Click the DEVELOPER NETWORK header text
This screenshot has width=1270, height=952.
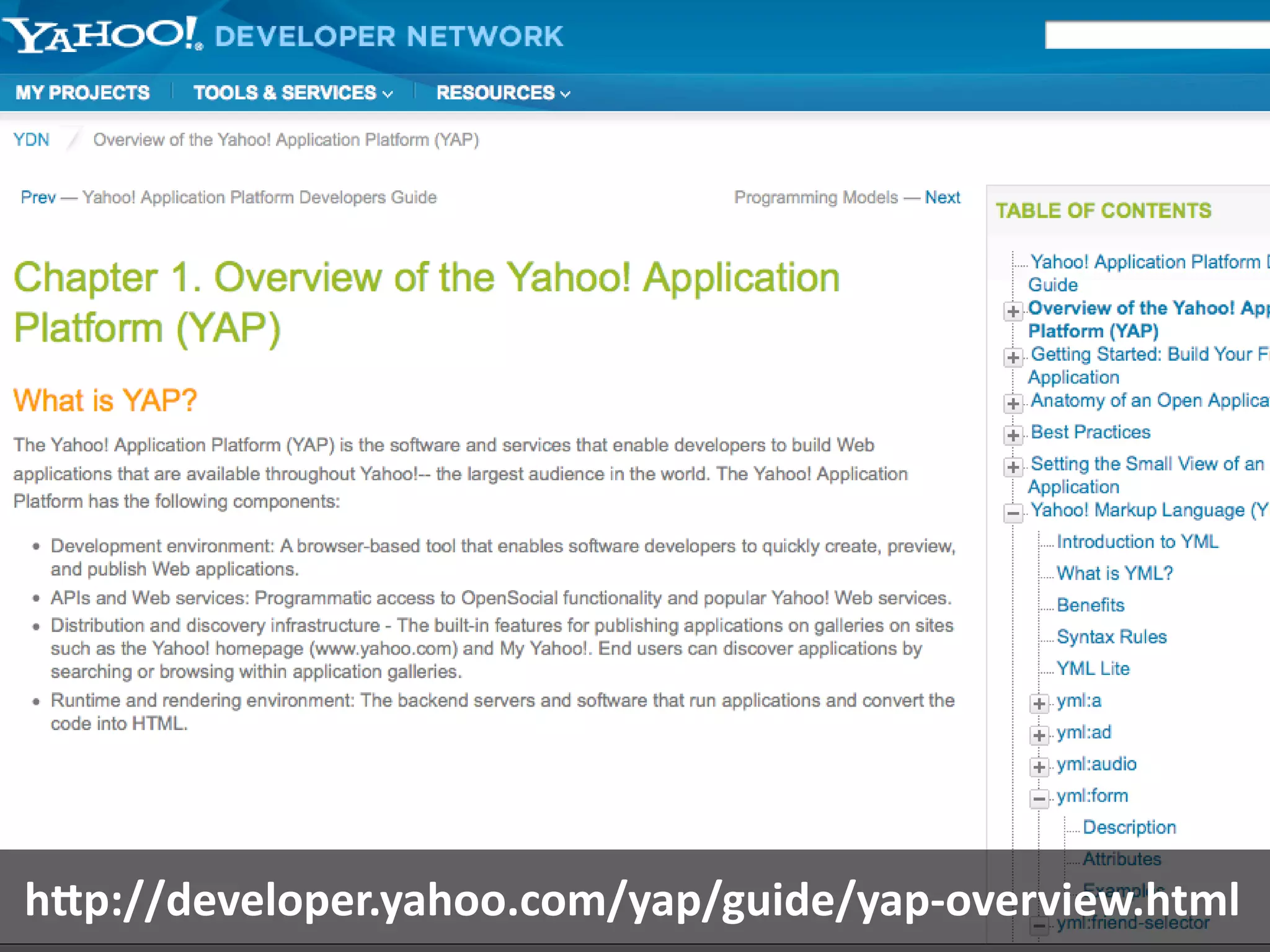(x=389, y=36)
